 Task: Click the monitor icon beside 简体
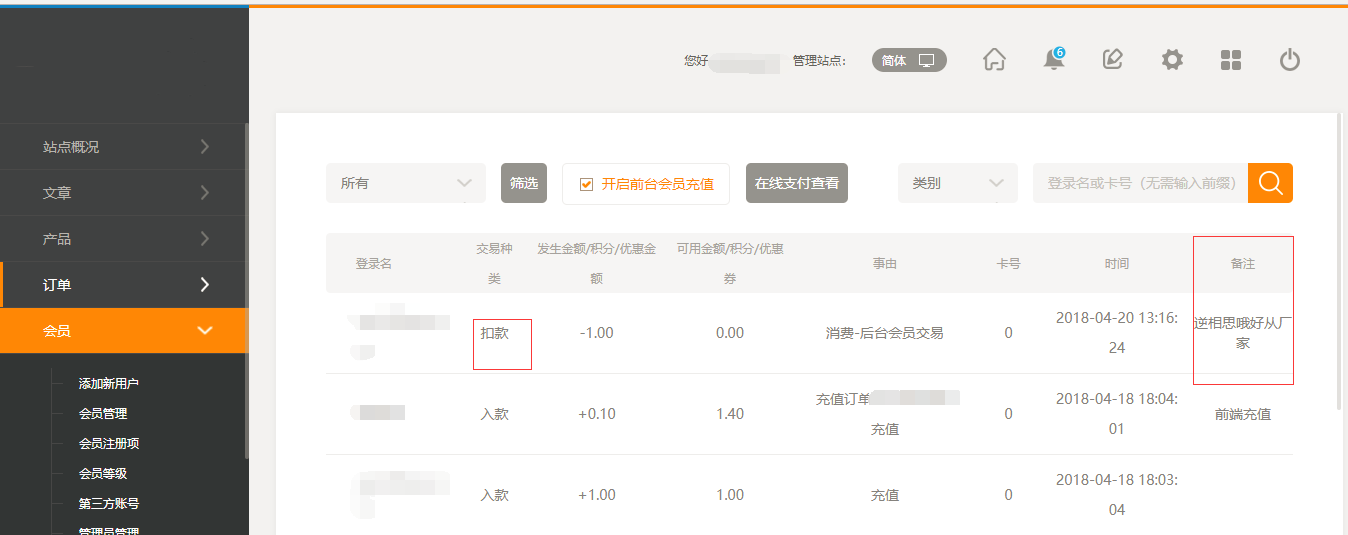pyautogui.click(x=926, y=60)
